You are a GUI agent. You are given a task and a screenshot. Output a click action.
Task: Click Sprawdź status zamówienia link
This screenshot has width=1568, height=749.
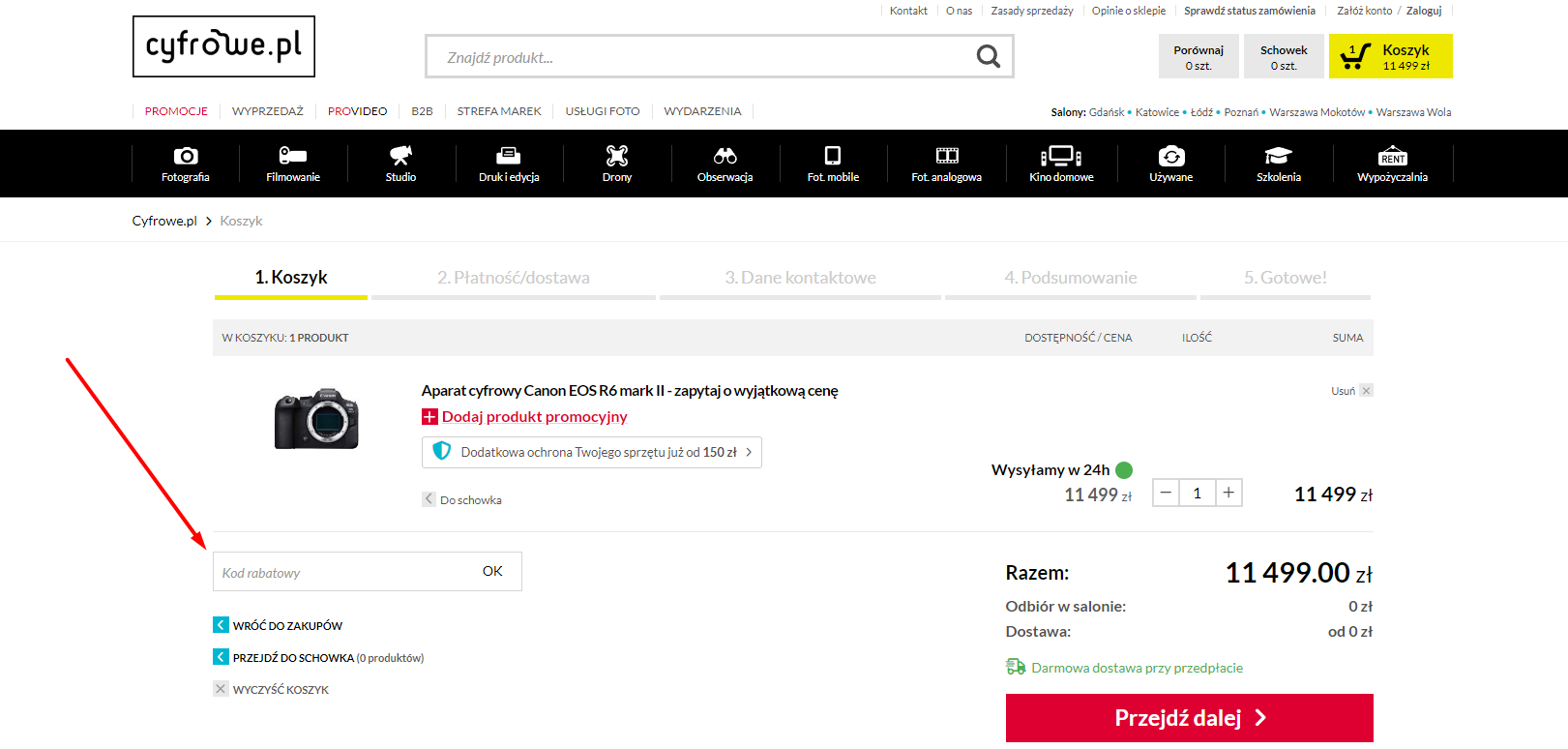point(1250,11)
